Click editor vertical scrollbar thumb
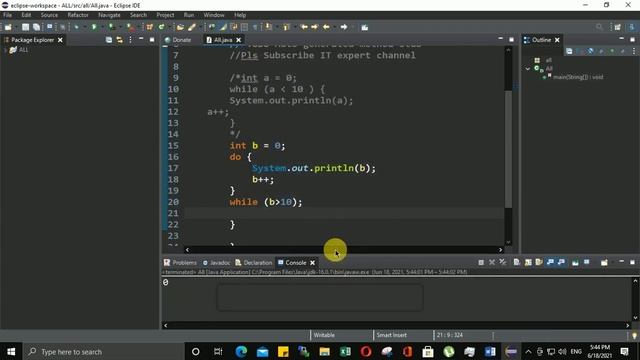 508,149
